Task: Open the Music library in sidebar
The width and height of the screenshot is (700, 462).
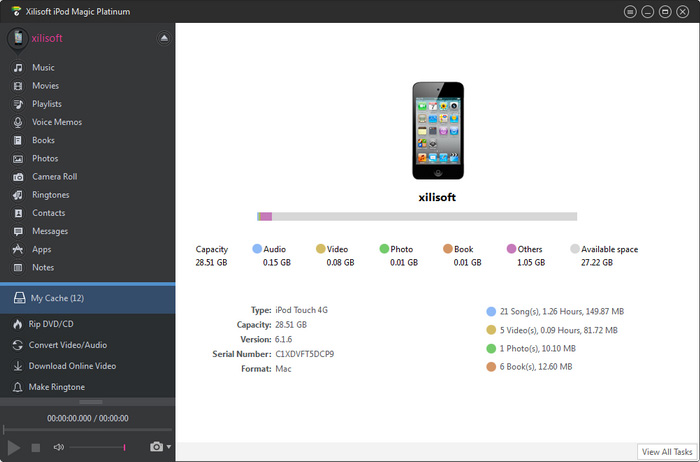Action: 43,68
